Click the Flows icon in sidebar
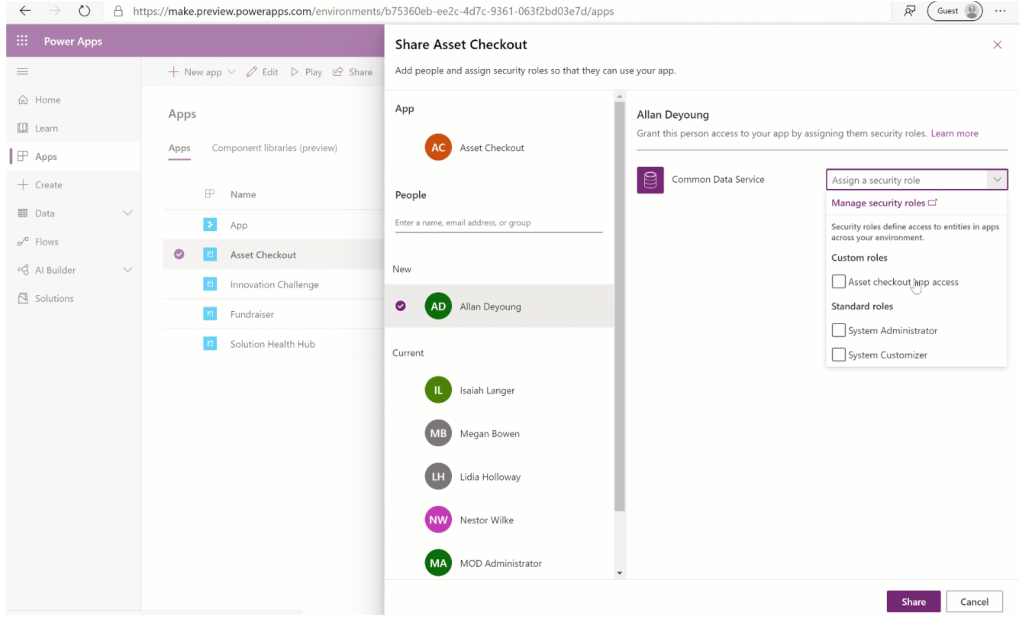This screenshot has height=624, width=1024. (23, 242)
